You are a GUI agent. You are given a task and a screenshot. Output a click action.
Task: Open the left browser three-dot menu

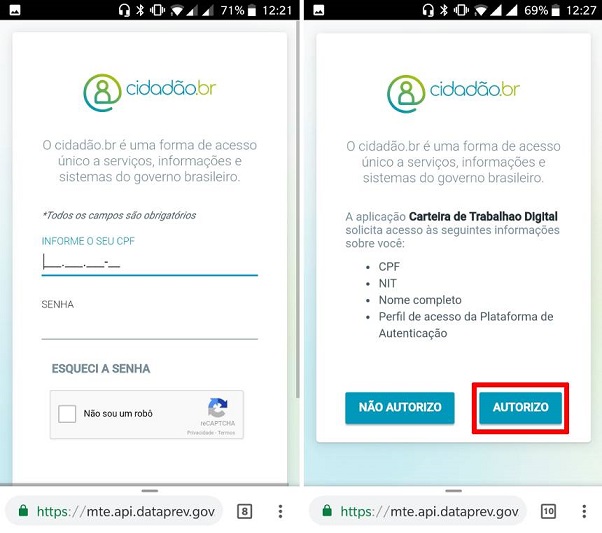280,511
